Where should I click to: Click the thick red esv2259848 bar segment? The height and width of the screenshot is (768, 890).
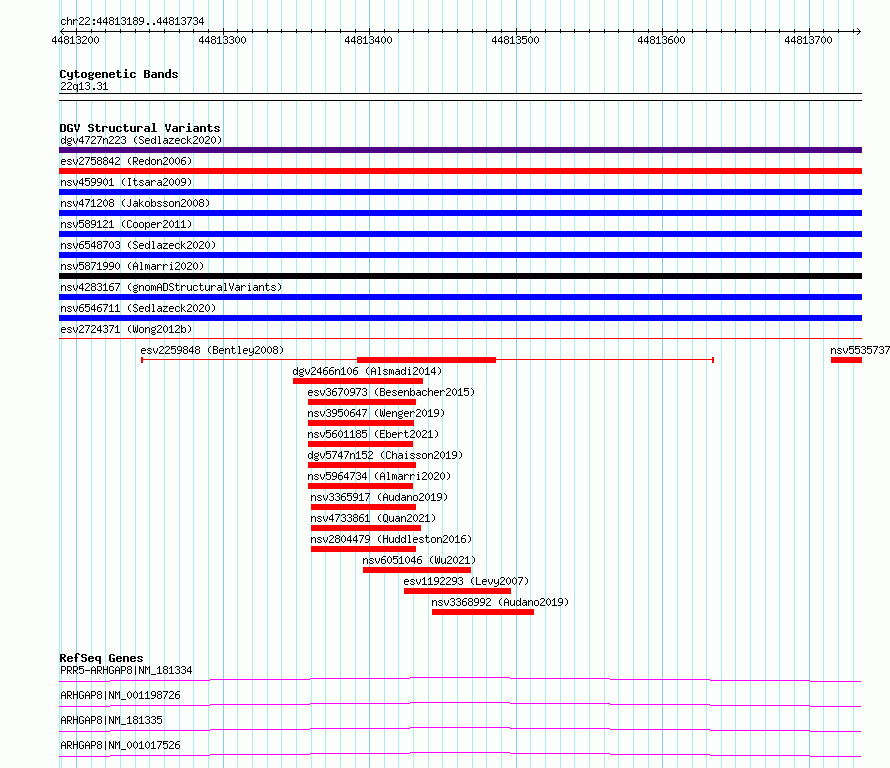click(426, 360)
